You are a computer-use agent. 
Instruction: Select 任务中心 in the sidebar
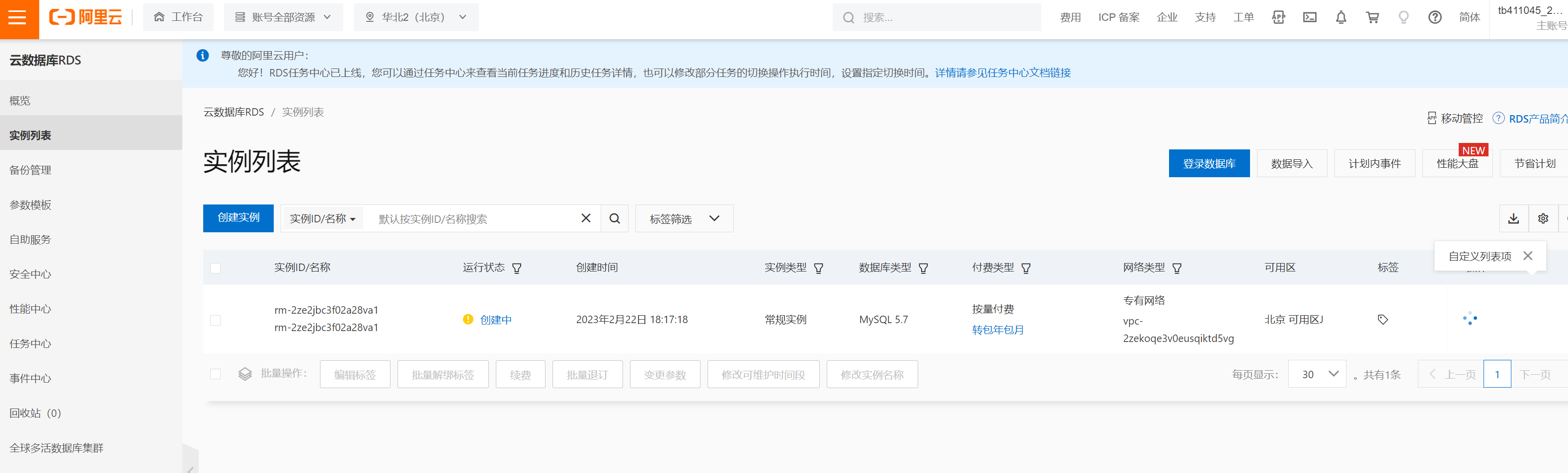click(30, 344)
